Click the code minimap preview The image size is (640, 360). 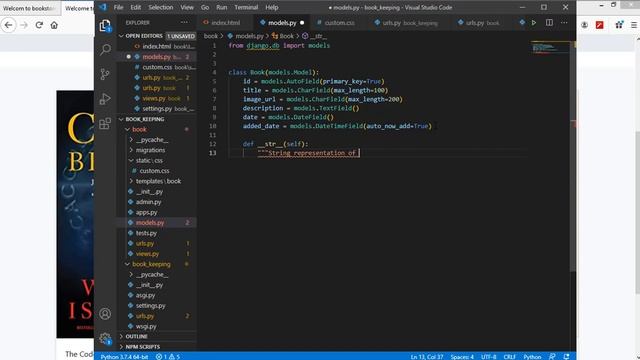tap(550, 47)
